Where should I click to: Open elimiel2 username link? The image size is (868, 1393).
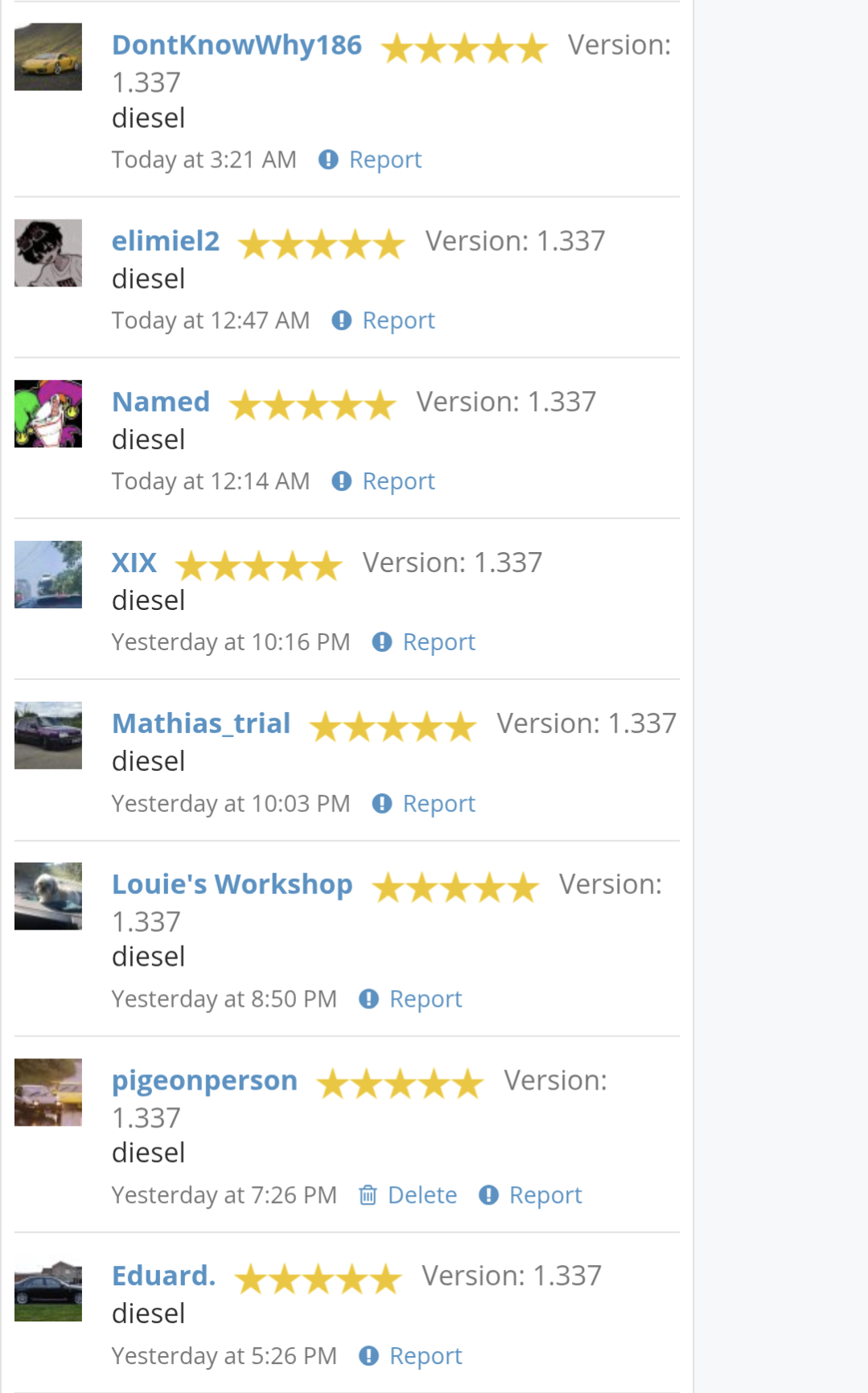click(x=165, y=241)
